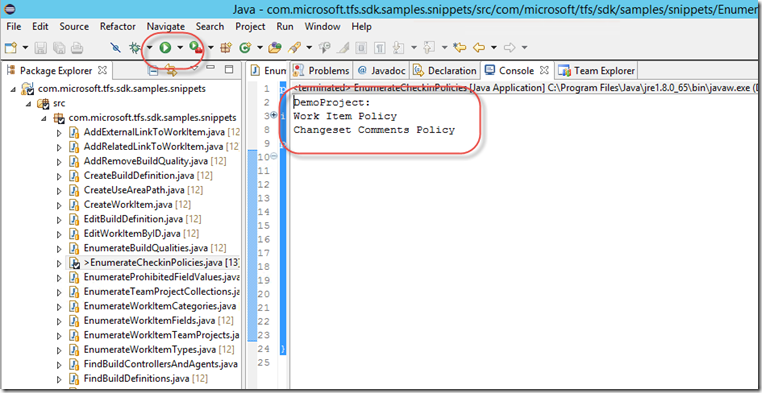Image resolution: width=762 pixels, height=393 pixels.
Task: Open the Navigate menu
Action: coord(166,26)
